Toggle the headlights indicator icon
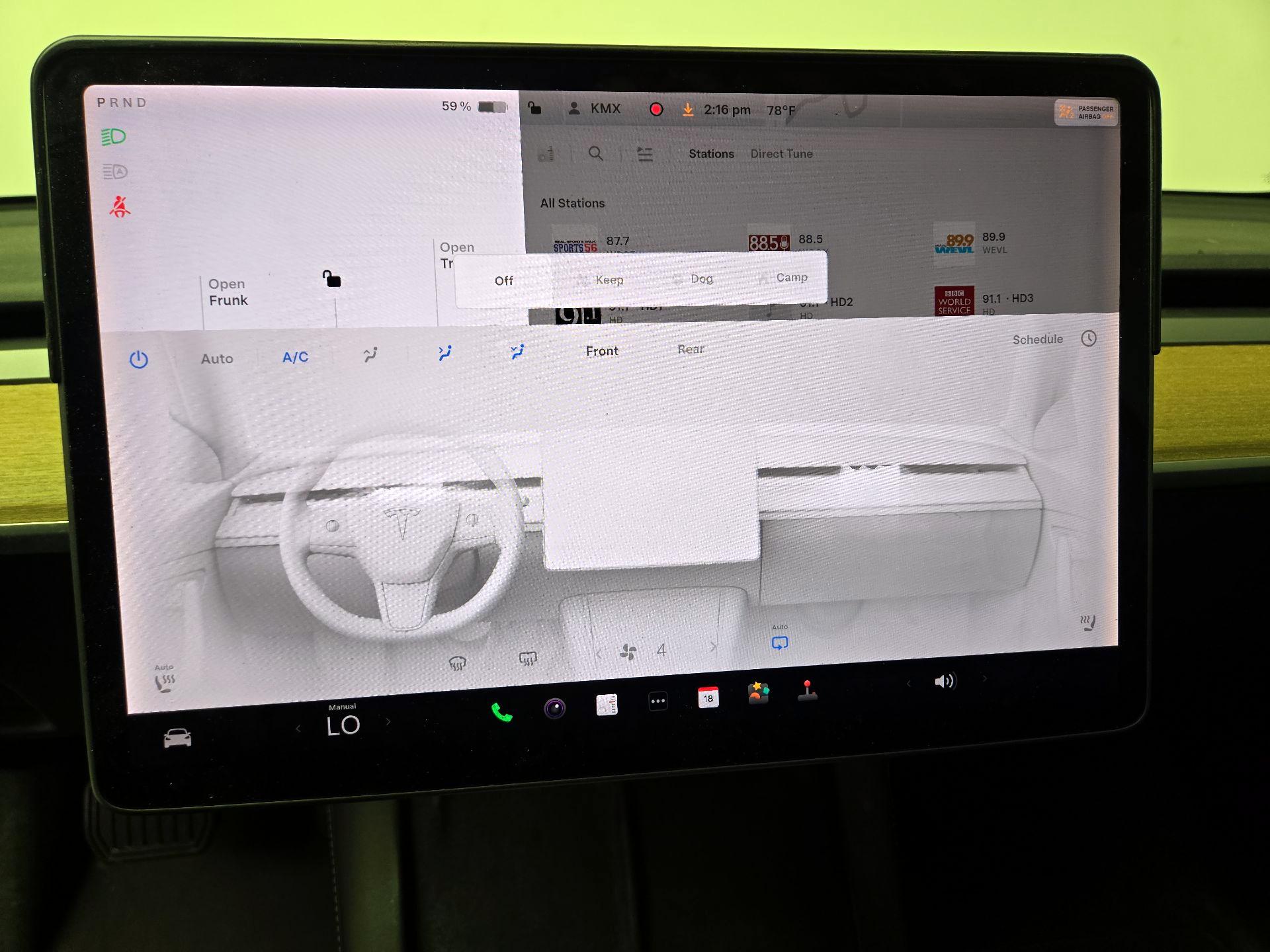 pyautogui.click(x=114, y=137)
